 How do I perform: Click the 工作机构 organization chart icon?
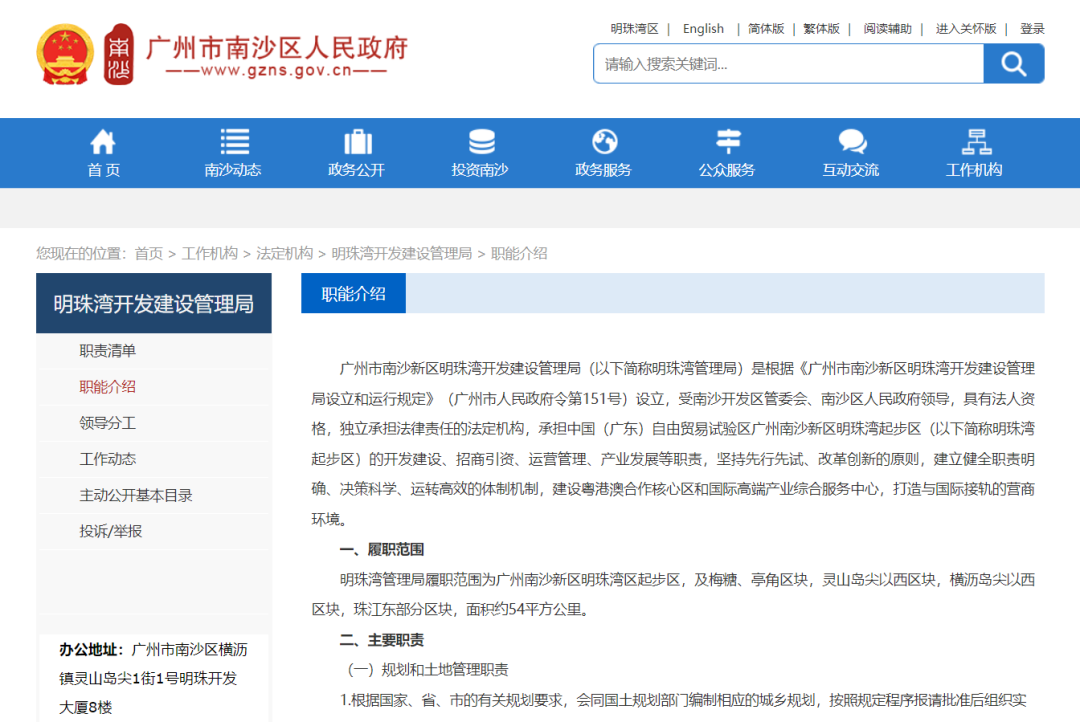pos(975,141)
